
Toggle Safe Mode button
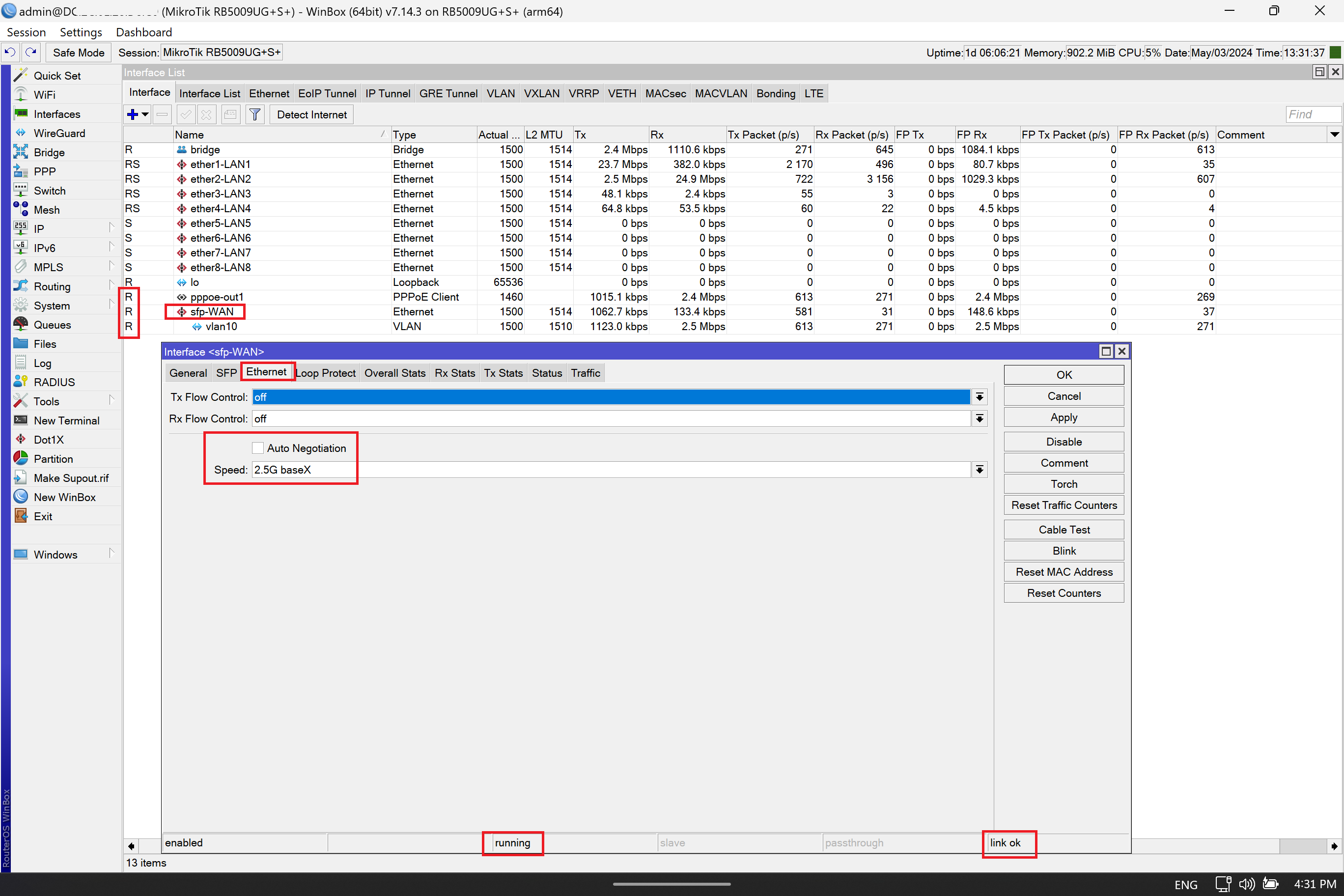tap(78, 53)
